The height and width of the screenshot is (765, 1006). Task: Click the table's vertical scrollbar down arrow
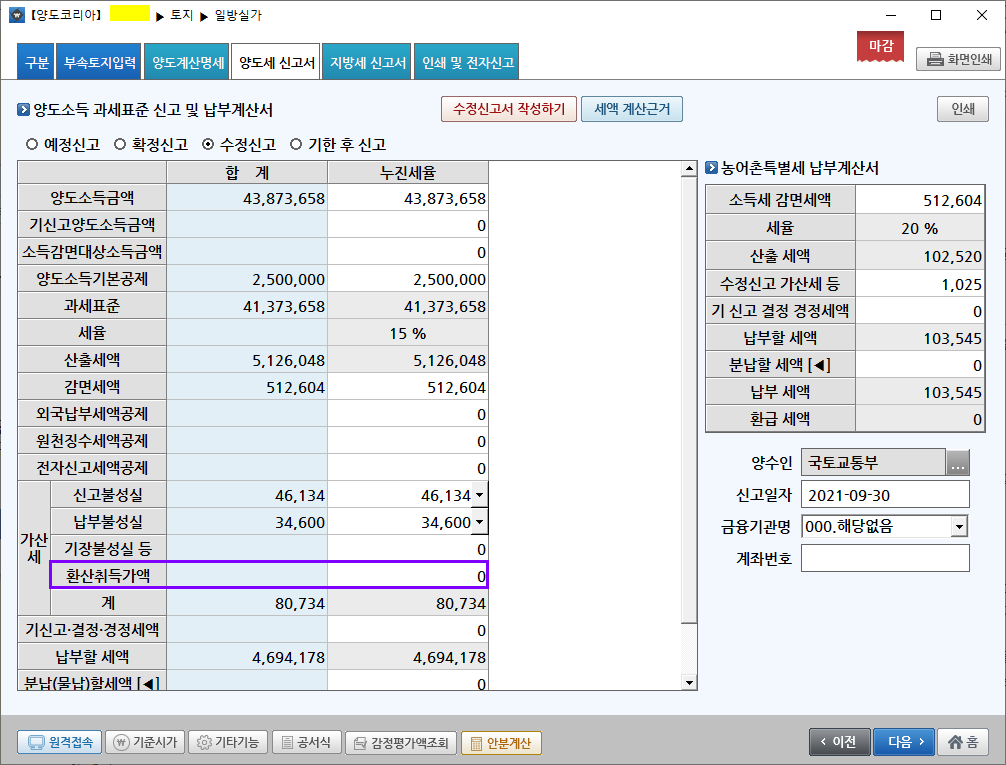pos(688,682)
